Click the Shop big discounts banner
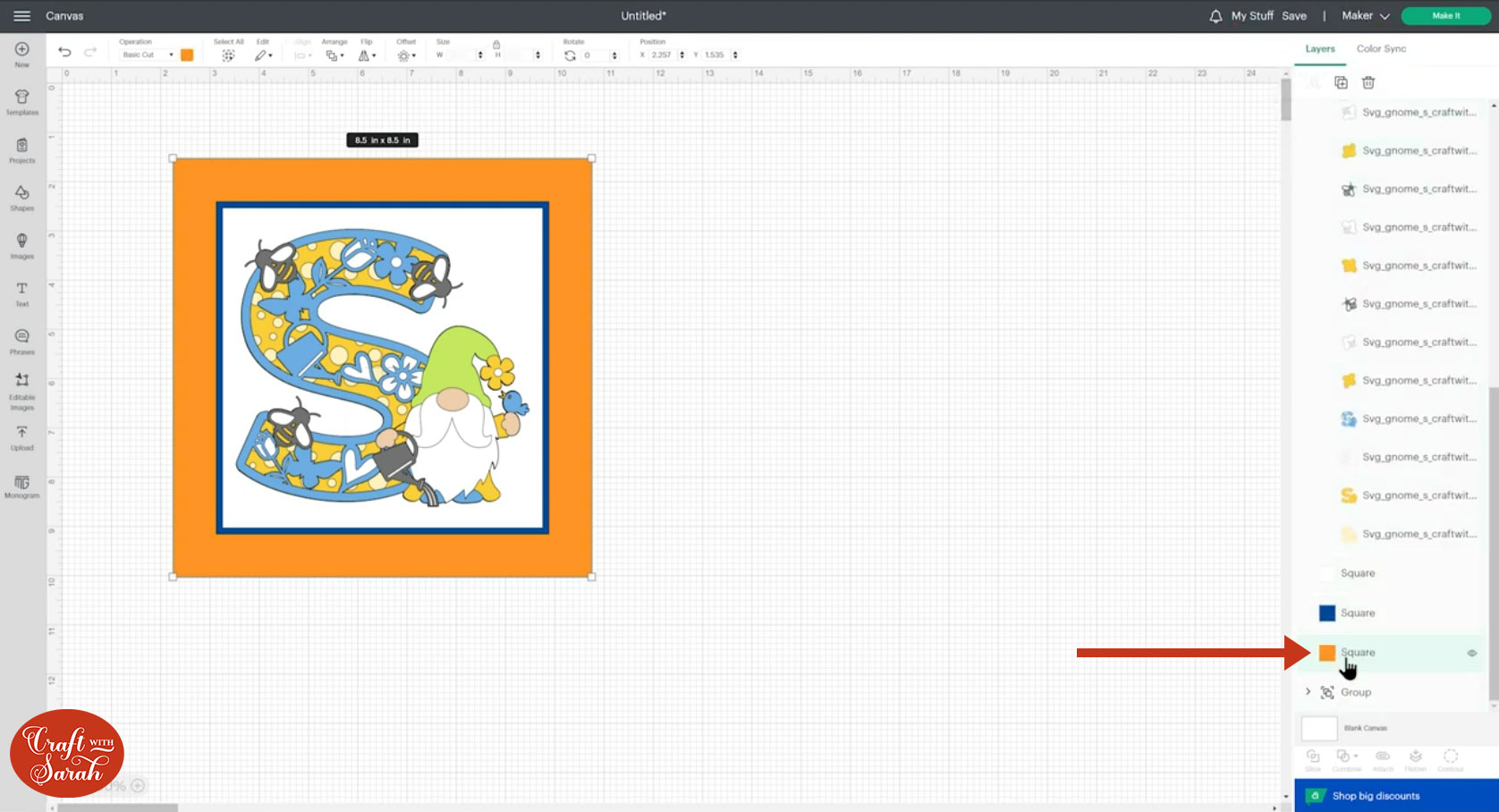1499x812 pixels. (x=1396, y=796)
